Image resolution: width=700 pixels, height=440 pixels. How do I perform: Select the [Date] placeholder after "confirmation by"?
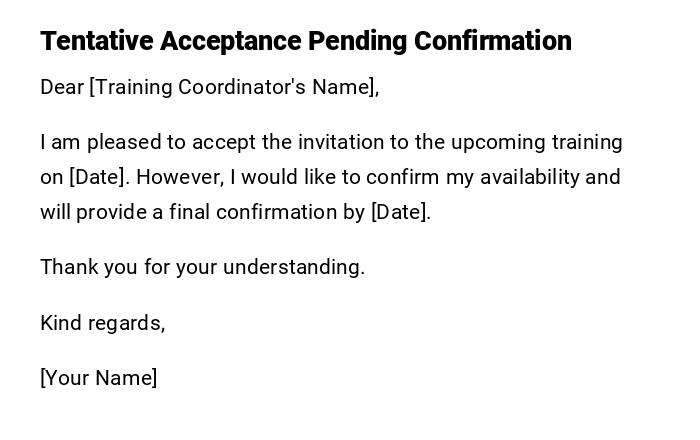pyautogui.click(x=400, y=212)
